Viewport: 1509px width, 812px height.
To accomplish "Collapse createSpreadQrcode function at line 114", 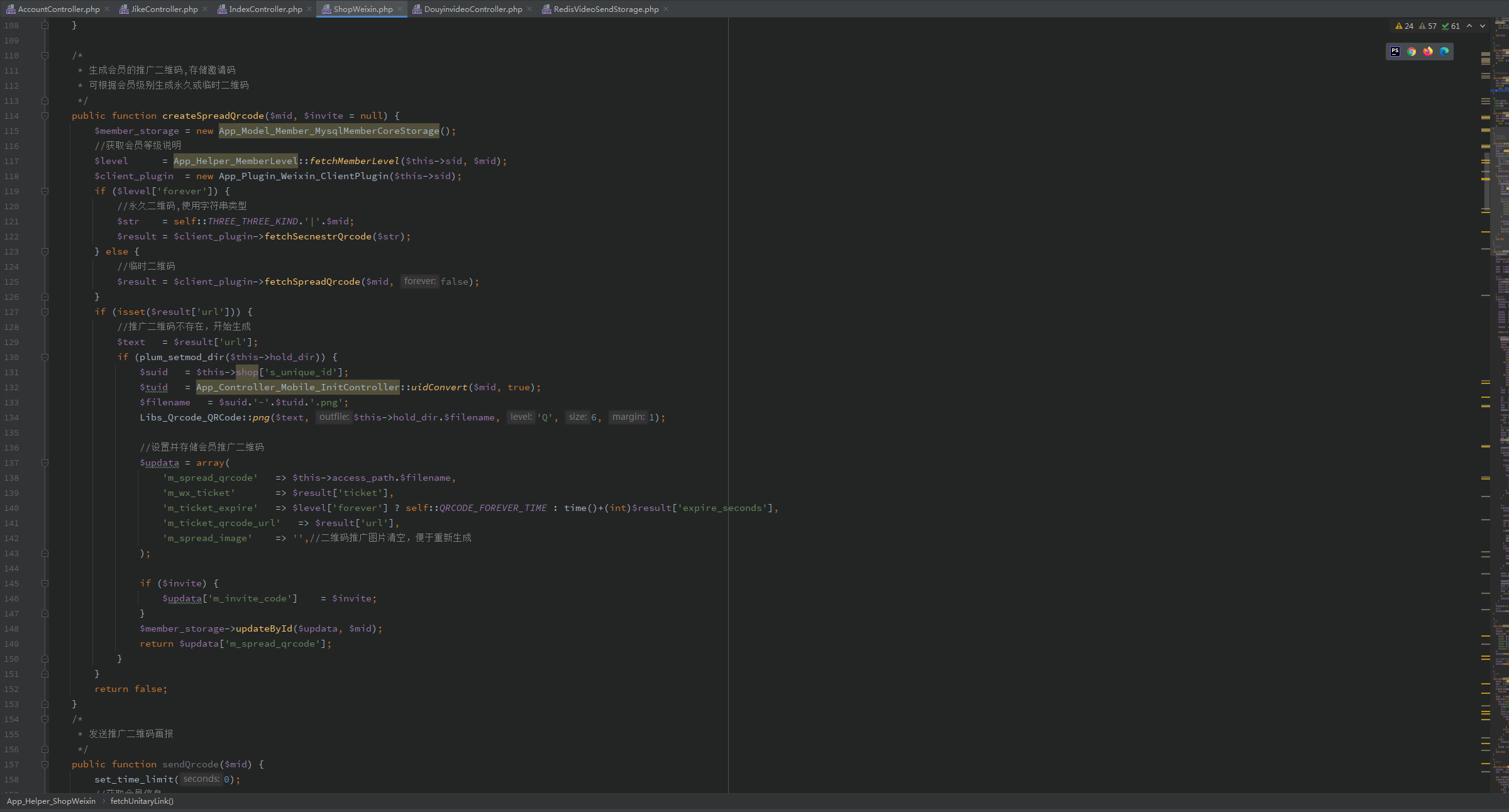I will [x=45, y=116].
